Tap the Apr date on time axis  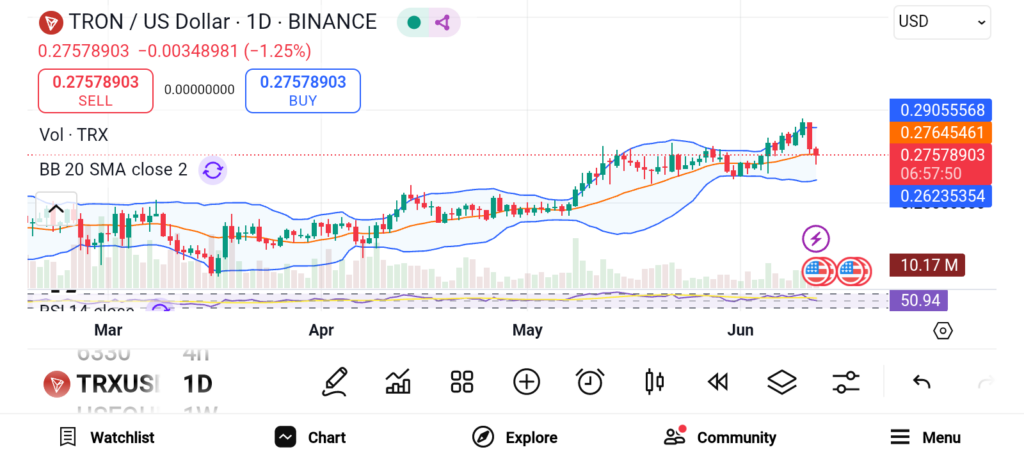(321, 330)
